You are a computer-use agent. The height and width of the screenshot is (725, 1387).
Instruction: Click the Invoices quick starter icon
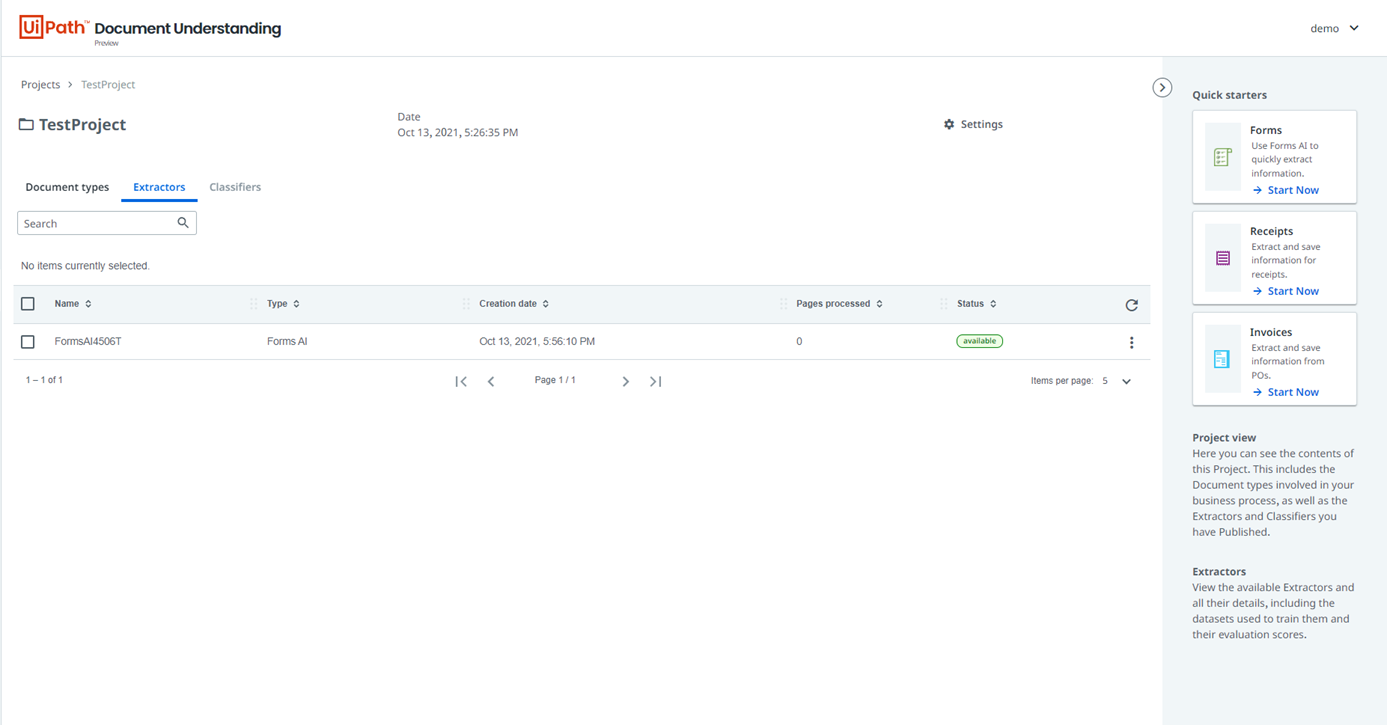tap(1222, 359)
